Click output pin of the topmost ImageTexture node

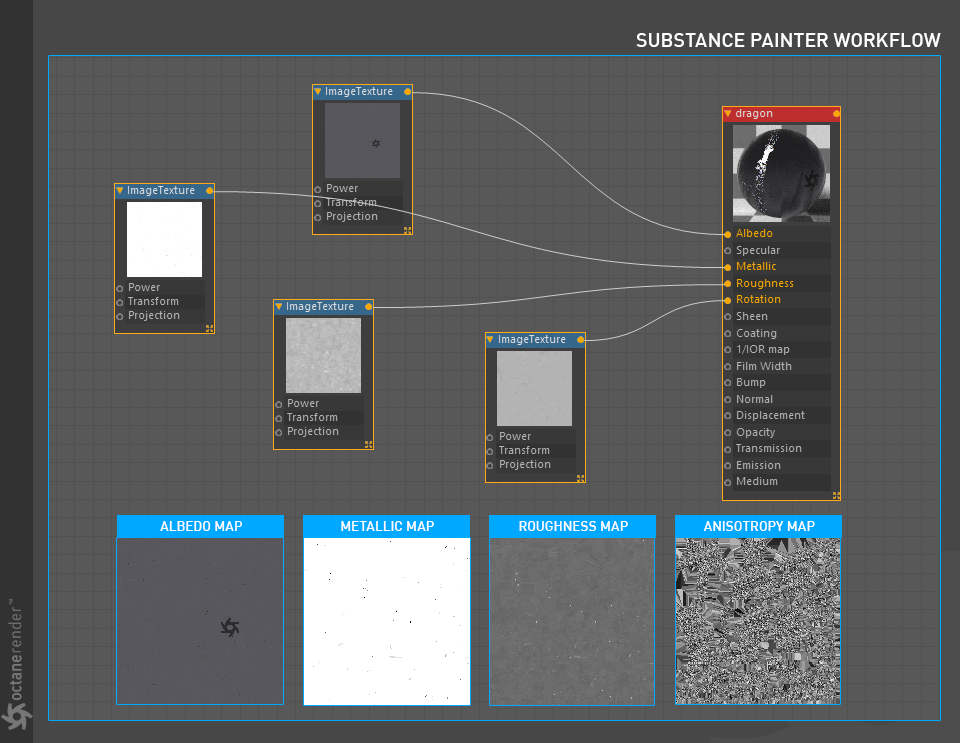click(408, 92)
